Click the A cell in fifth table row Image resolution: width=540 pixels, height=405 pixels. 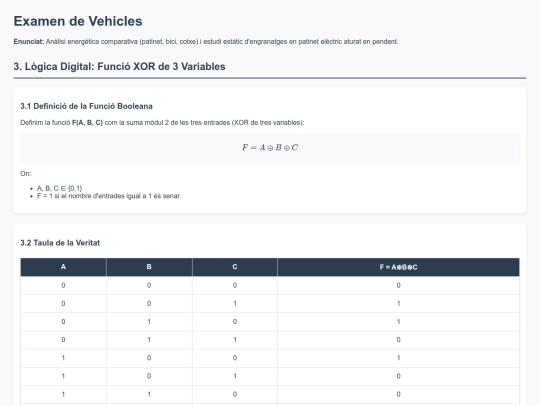coord(63,358)
